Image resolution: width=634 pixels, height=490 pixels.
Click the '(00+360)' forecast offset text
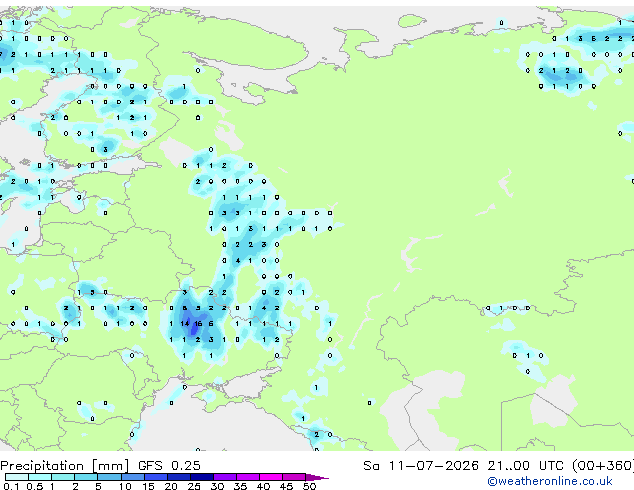[603, 466]
